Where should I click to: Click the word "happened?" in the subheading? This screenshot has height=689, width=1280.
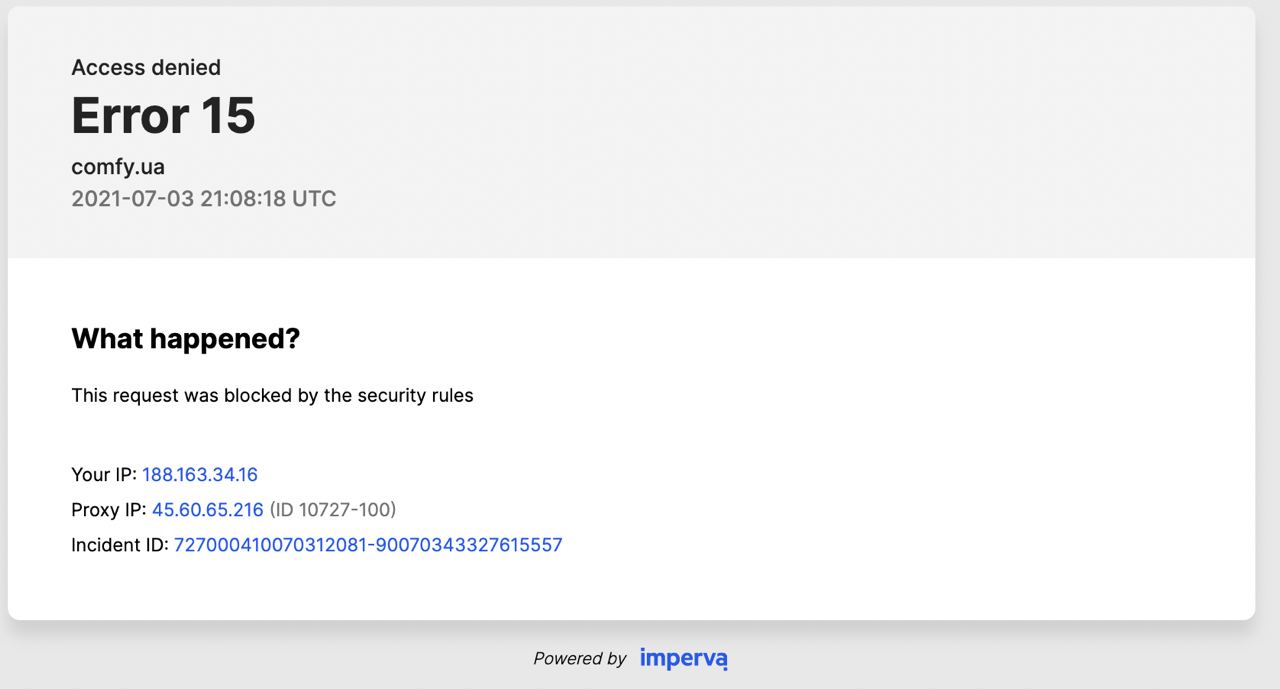(225, 339)
